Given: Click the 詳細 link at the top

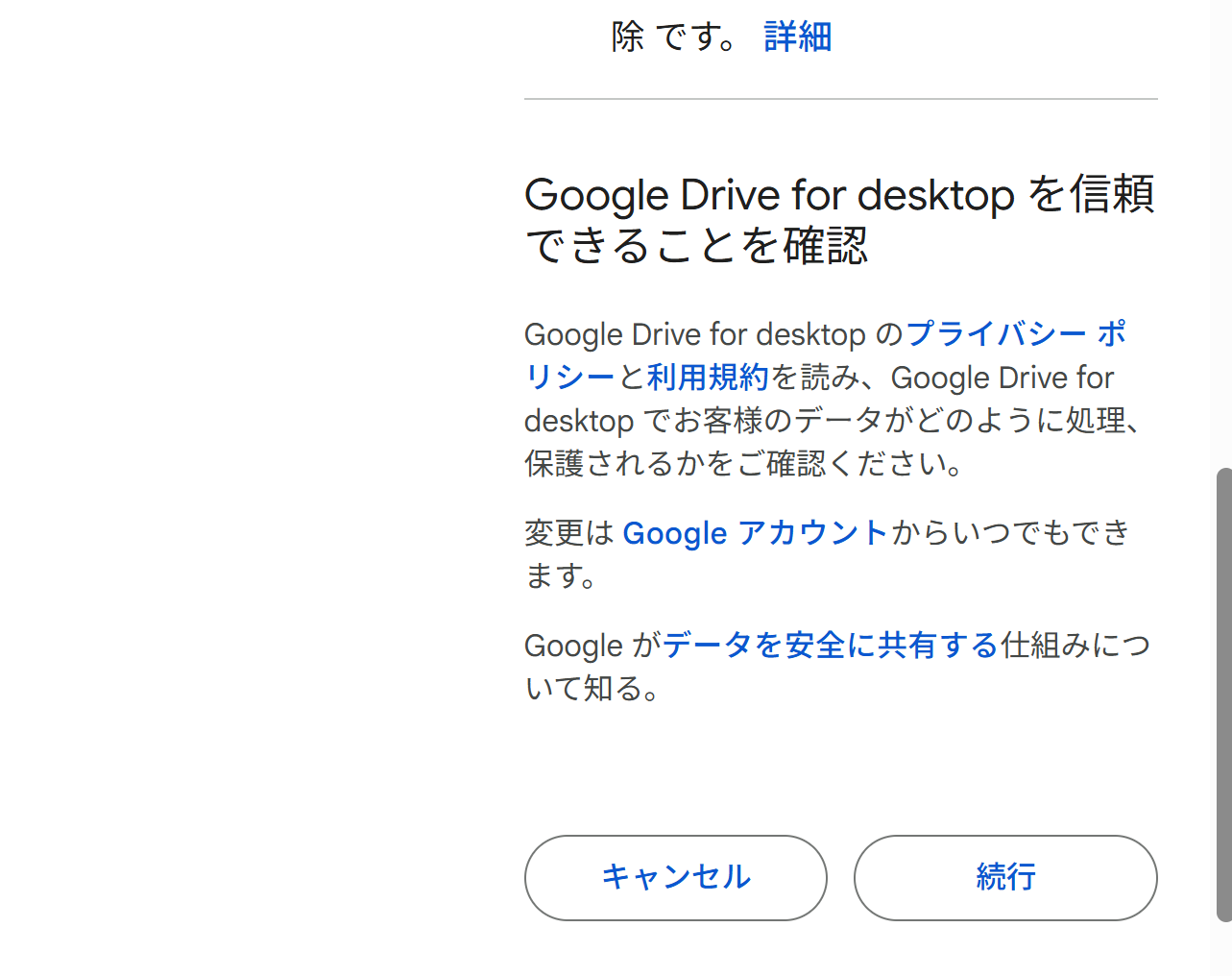Looking at the screenshot, I should point(797,37).
